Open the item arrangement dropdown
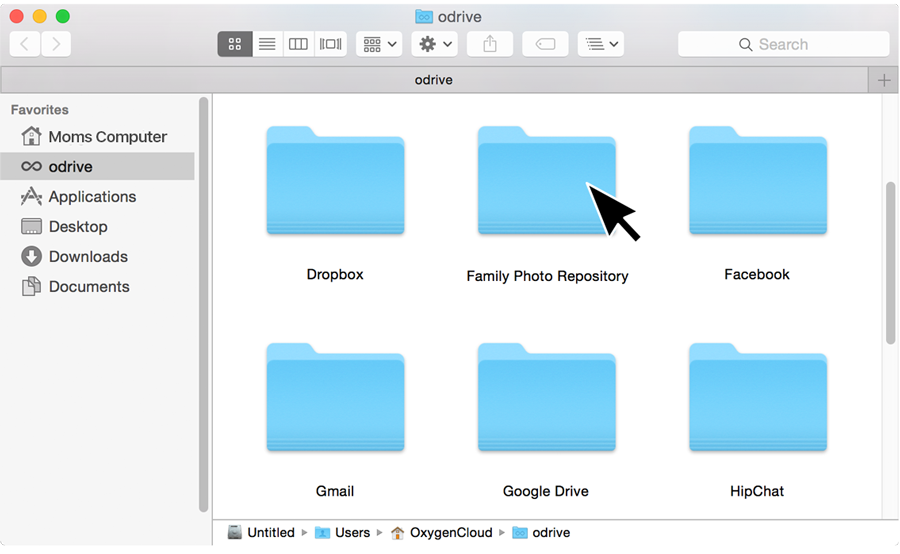Image resolution: width=900 pixels, height=554 pixels. click(379, 44)
